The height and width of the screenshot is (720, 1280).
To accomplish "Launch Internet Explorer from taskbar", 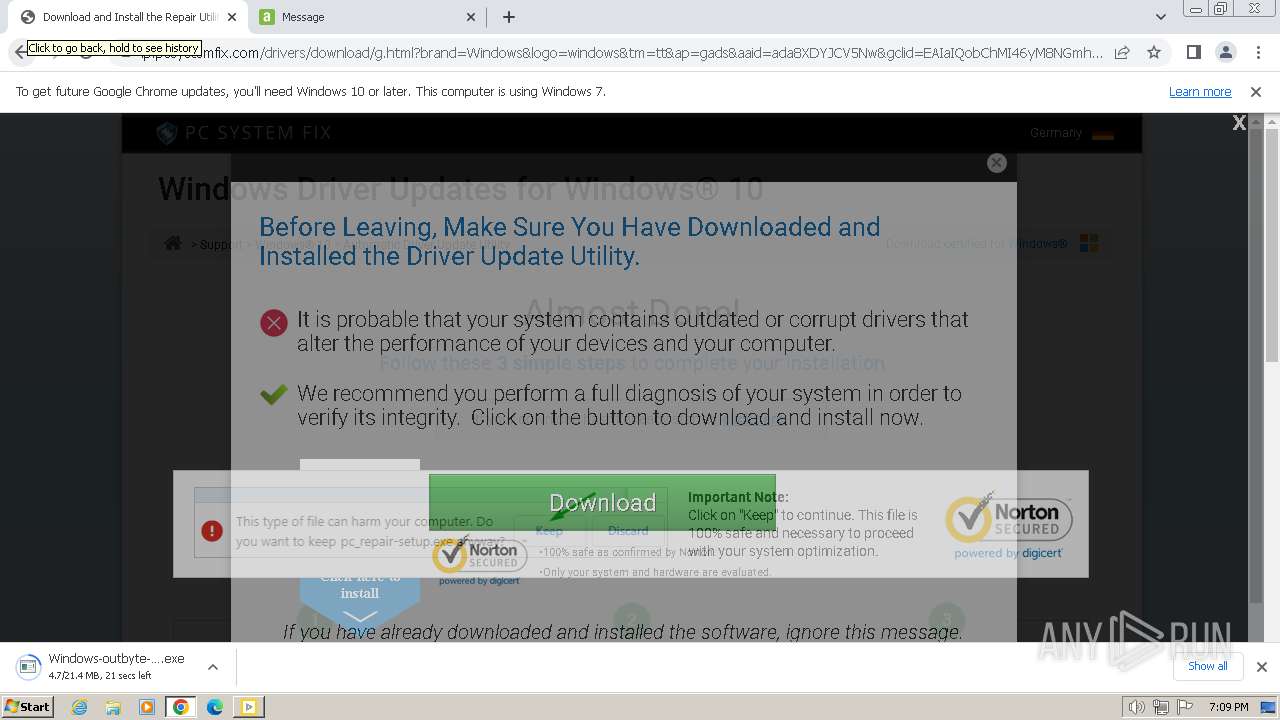I will (x=79, y=707).
